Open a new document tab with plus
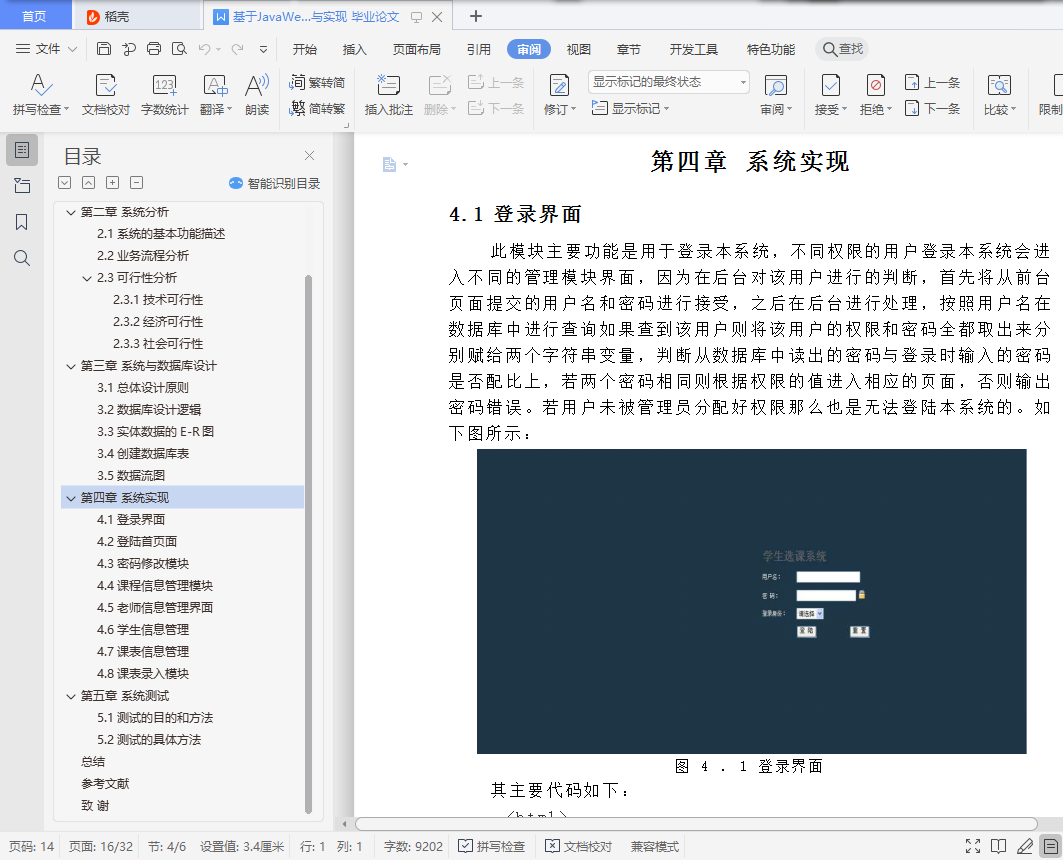Image resolution: width=1063 pixels, height=860 pixels. click(476, 16)
